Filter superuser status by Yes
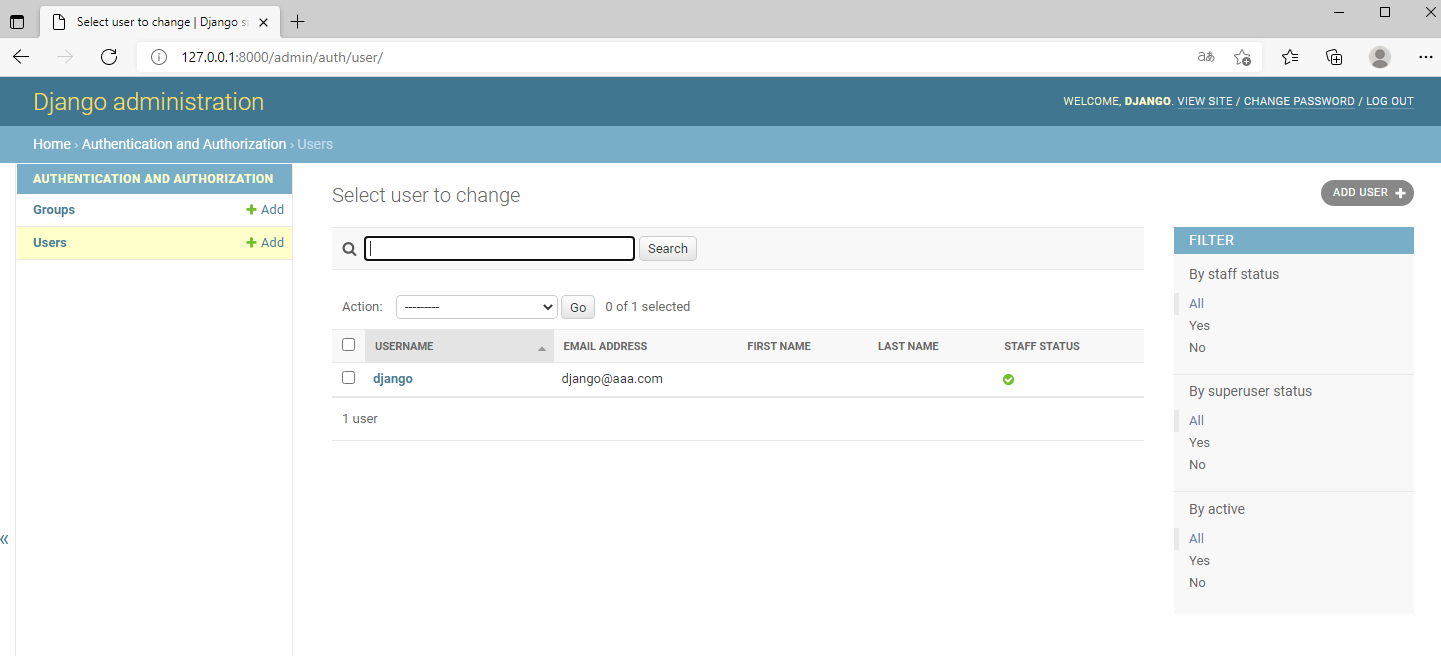1441x656 pixels. (1199, 443)
